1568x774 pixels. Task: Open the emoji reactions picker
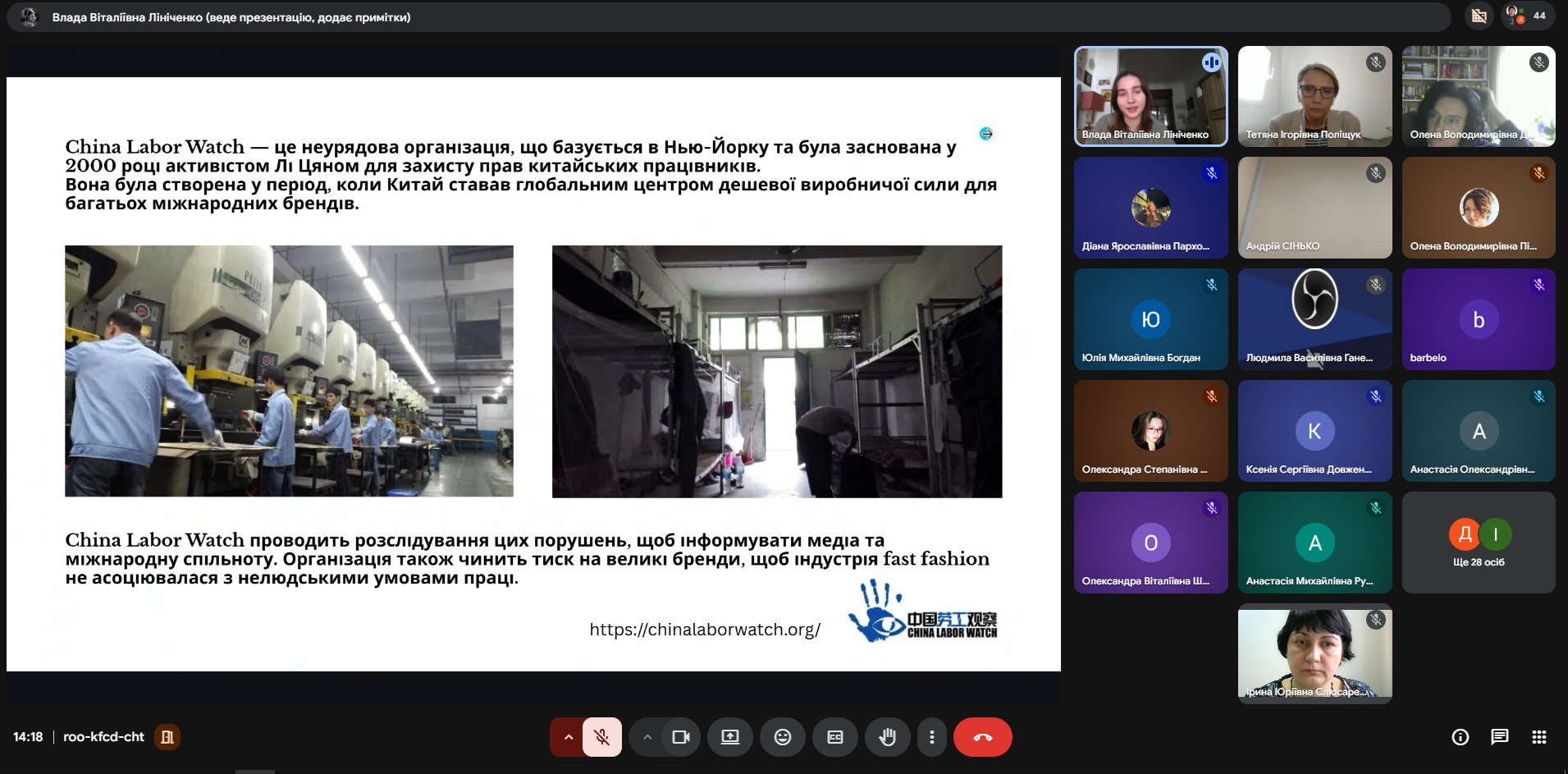tap(782, 737)
